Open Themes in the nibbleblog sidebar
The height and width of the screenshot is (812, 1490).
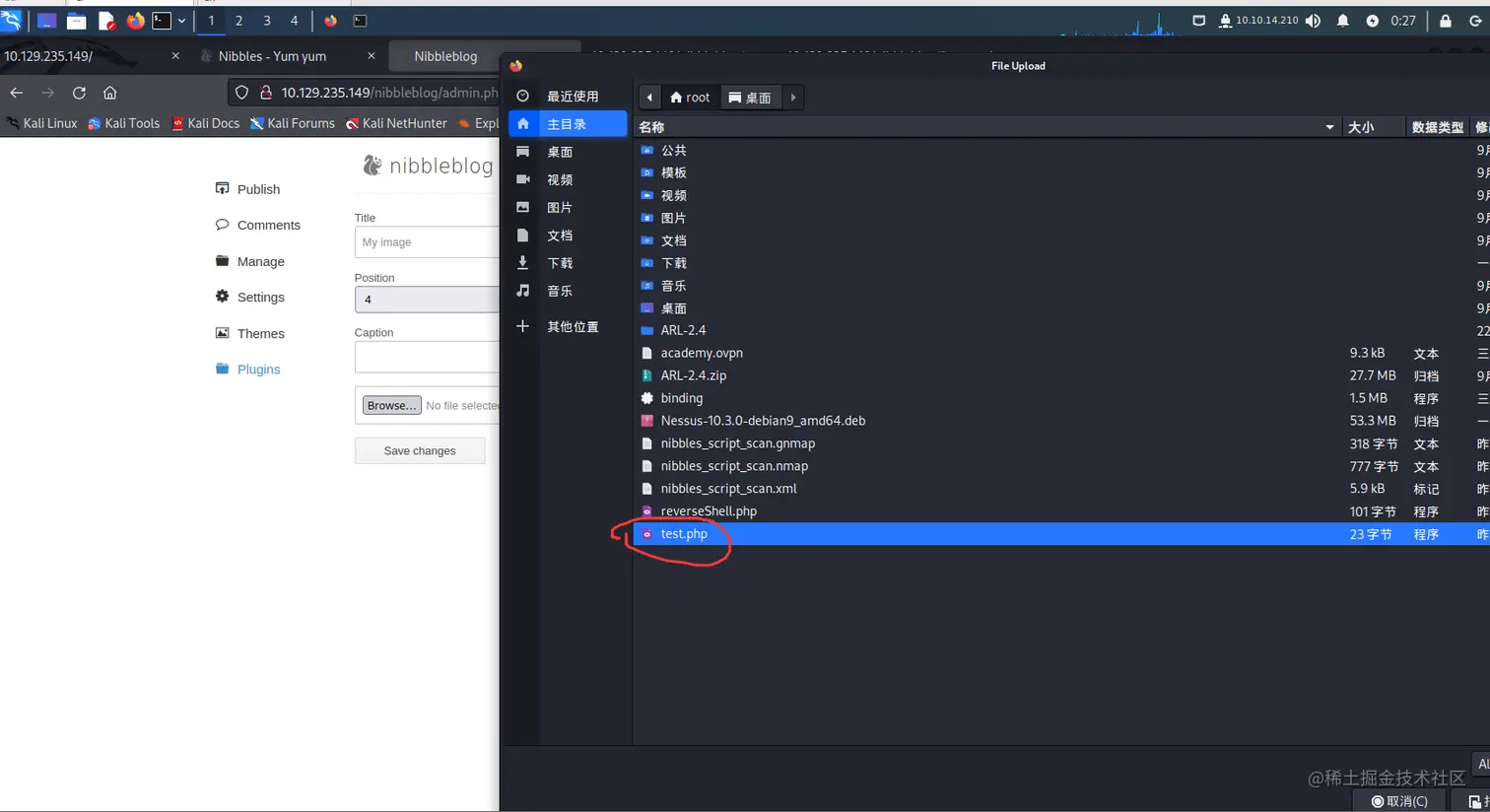(250, 333)
